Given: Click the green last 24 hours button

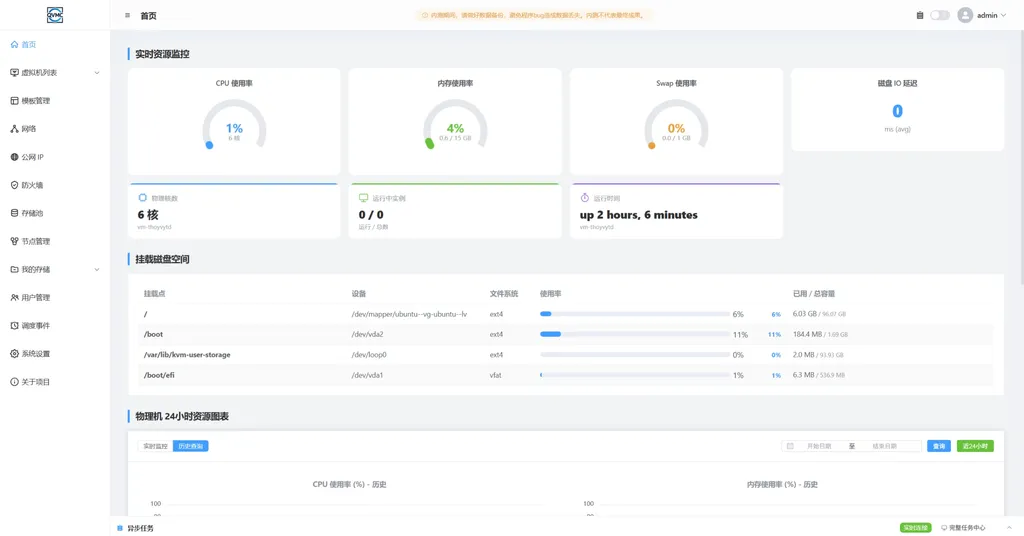Looking at the screenshot, I should [x=975, y=446].
